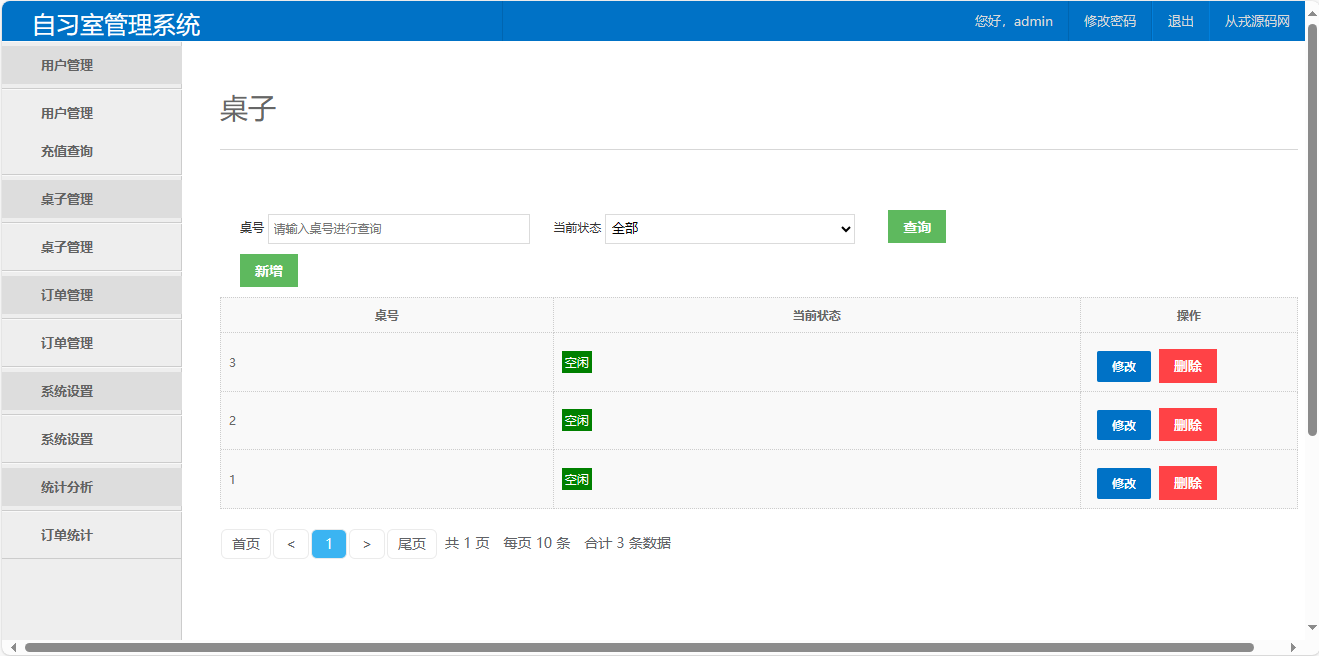Click the right arrow of horizontal scrollbar
The height and width of the screenshot is (656, 1319).
point(1293,648)
